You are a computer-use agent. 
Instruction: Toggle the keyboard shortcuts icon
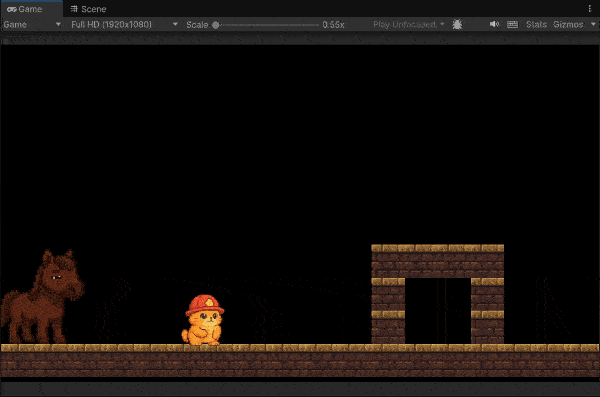pos(512,25)
